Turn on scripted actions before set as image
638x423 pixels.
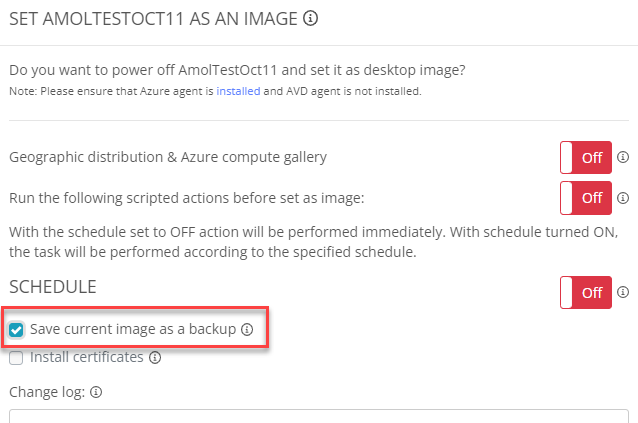coord(586,198)
